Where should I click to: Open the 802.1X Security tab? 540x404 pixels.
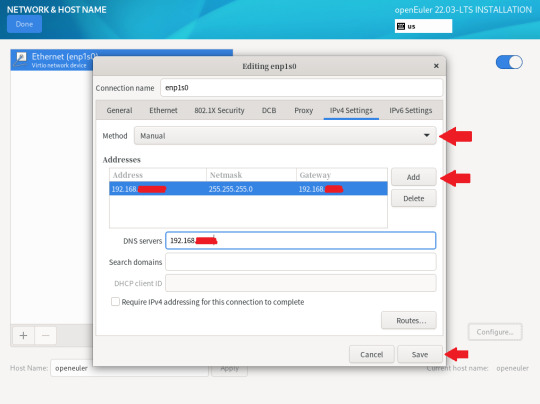pos(219,111)
